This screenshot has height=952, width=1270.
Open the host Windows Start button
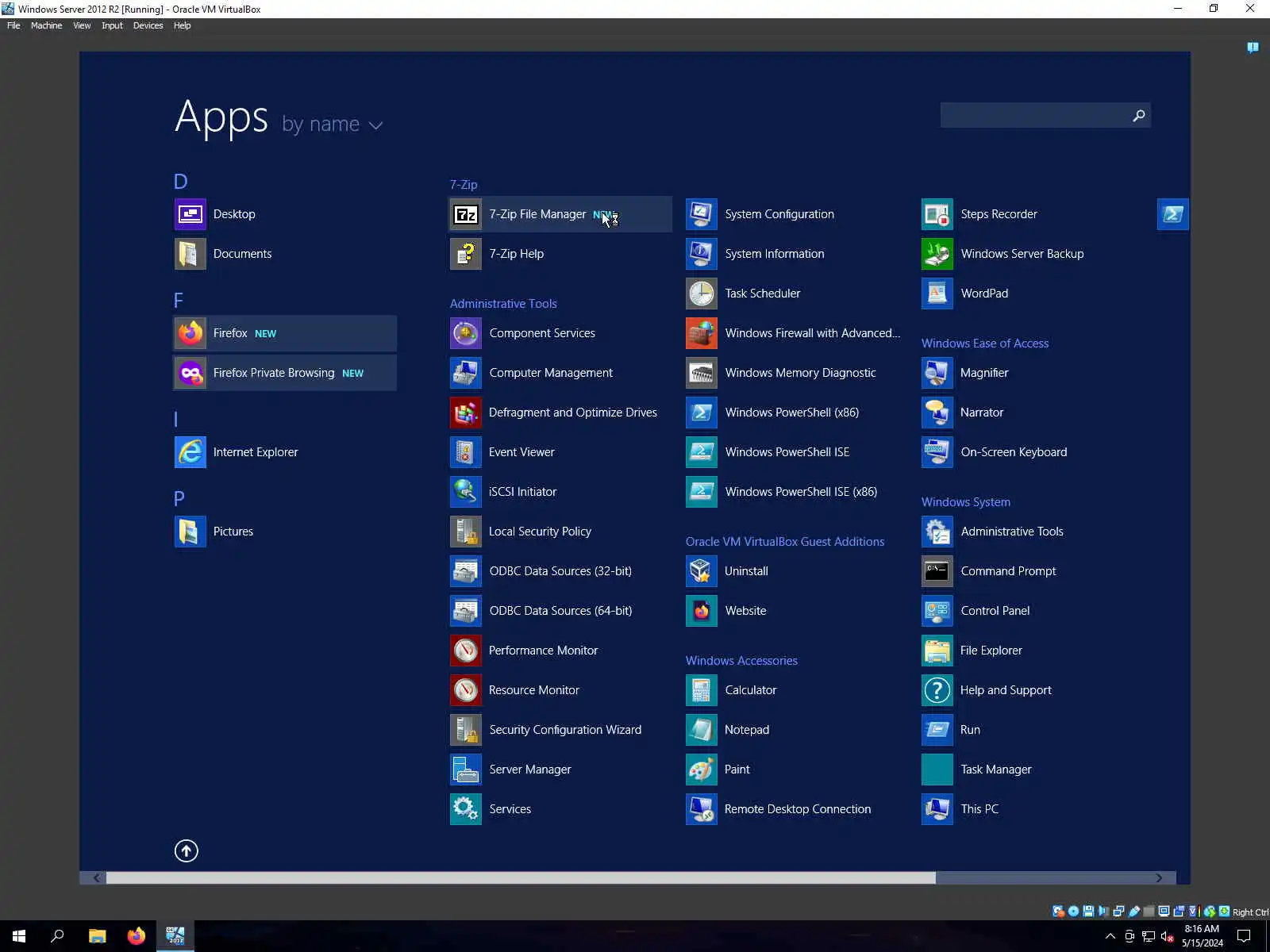click(19, 936)
